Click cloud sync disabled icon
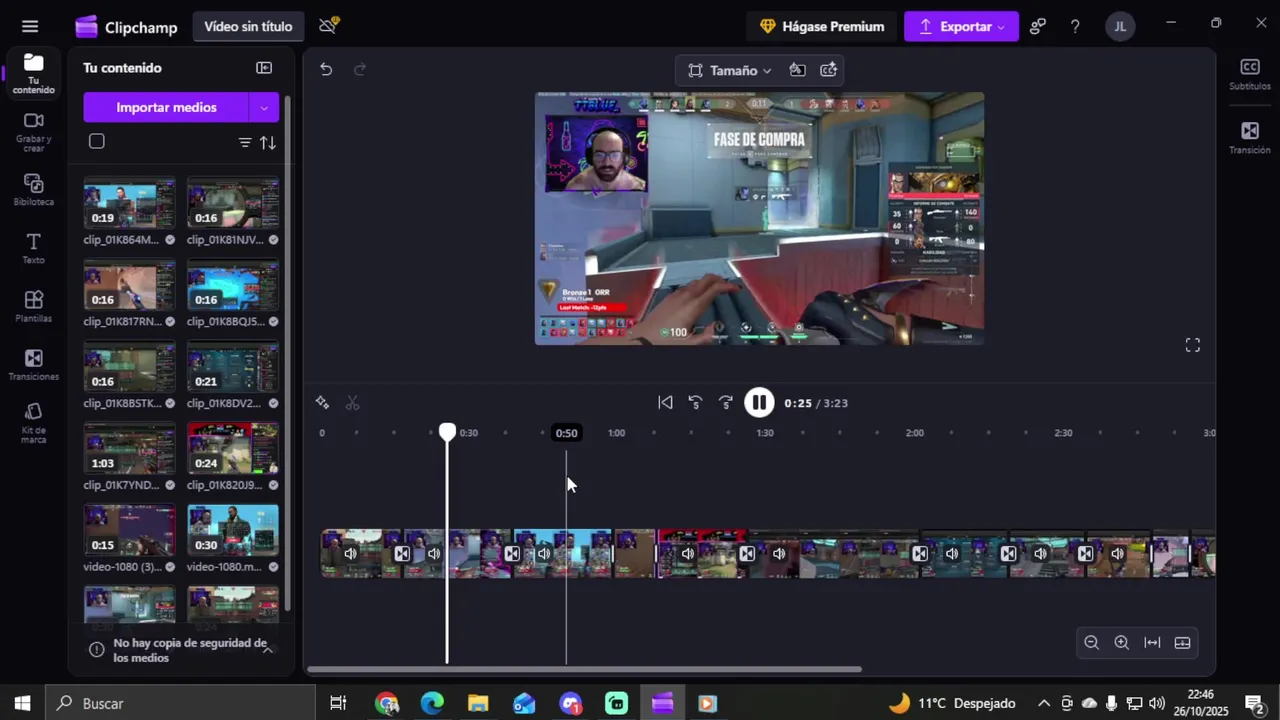Viewport: 1280px width, 720px height. [328, 26]
